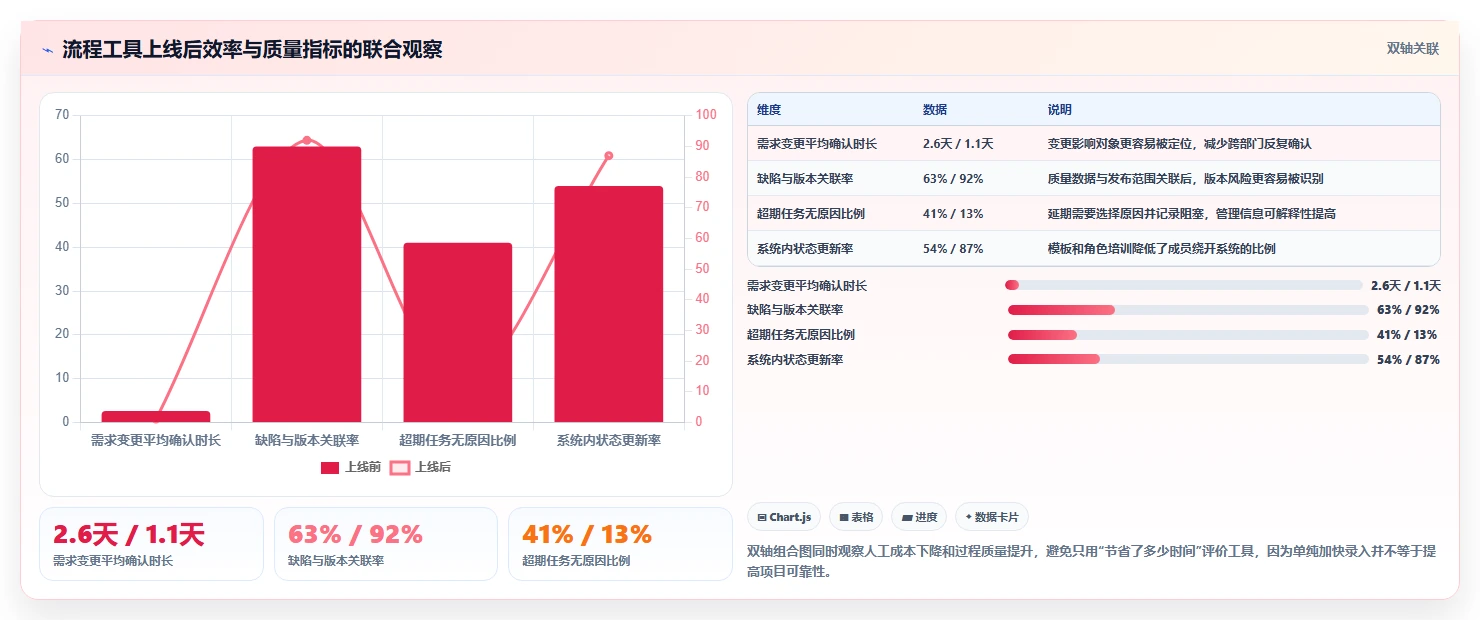The width and height of the screenshot is (1480, 620).
Task: Click the 数据 column header
Action: [x=935, y=109]
